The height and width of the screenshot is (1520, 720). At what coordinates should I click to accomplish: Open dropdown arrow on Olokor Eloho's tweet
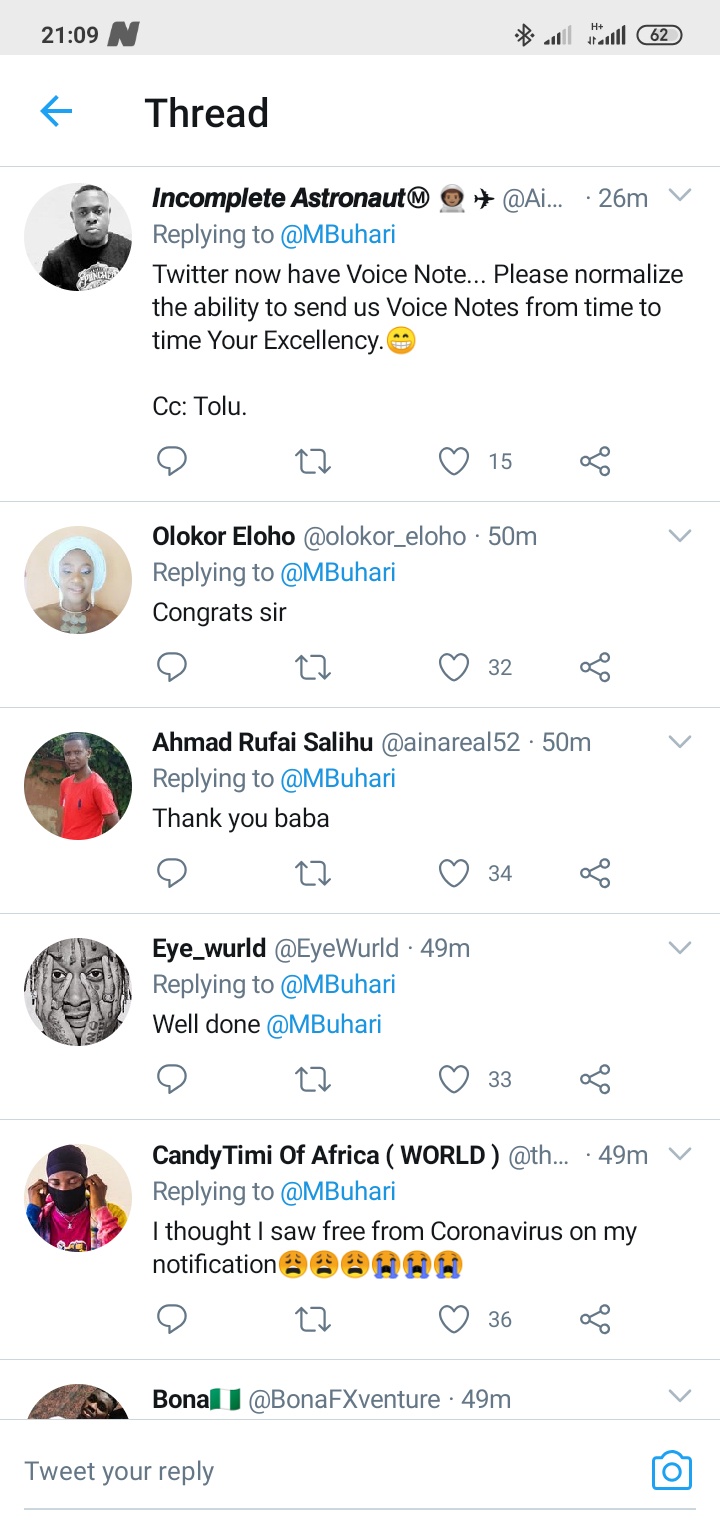680,536
